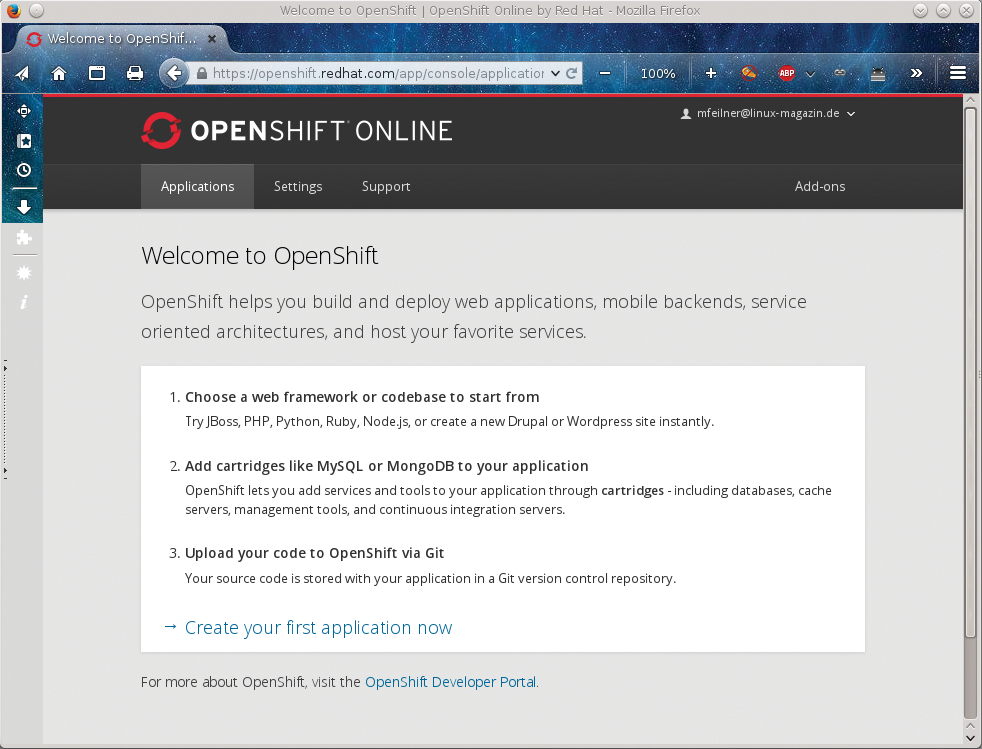Click the Flashblock icon in the toolbar

tap(749, 73)
